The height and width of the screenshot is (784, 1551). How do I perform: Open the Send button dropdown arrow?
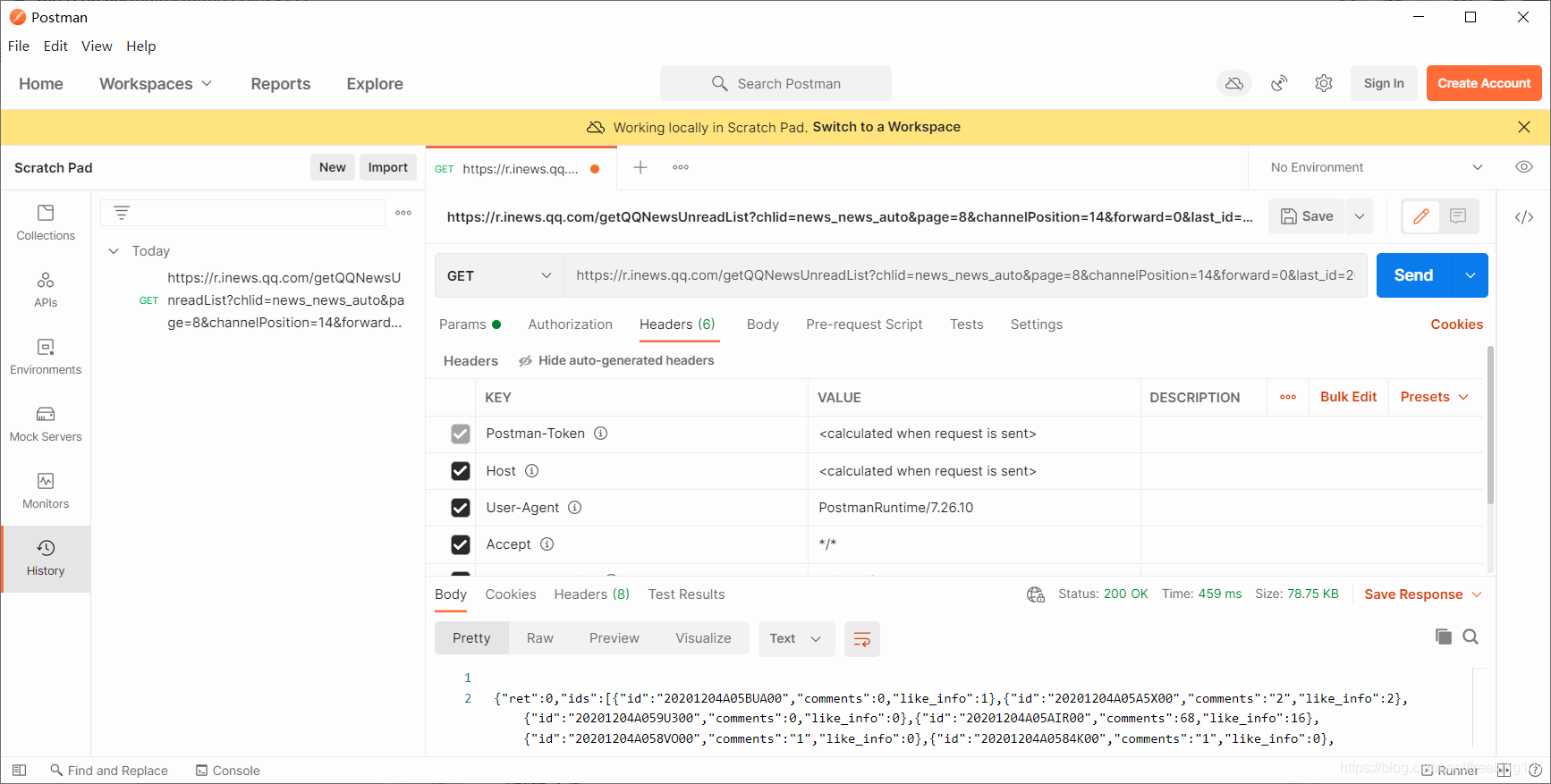pyautogui.click(x=1470, y=275)
